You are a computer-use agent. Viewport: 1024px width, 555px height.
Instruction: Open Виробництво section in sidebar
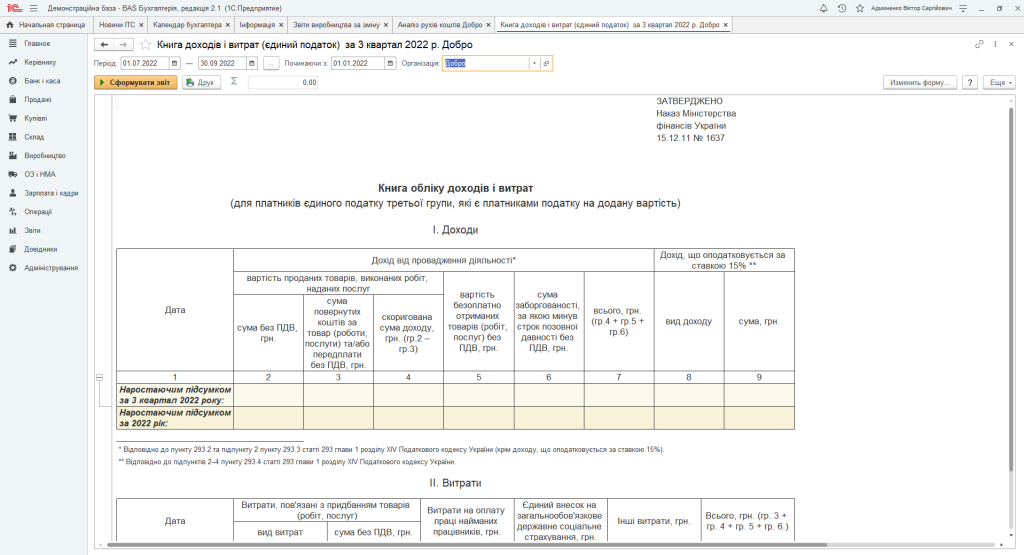44,155
